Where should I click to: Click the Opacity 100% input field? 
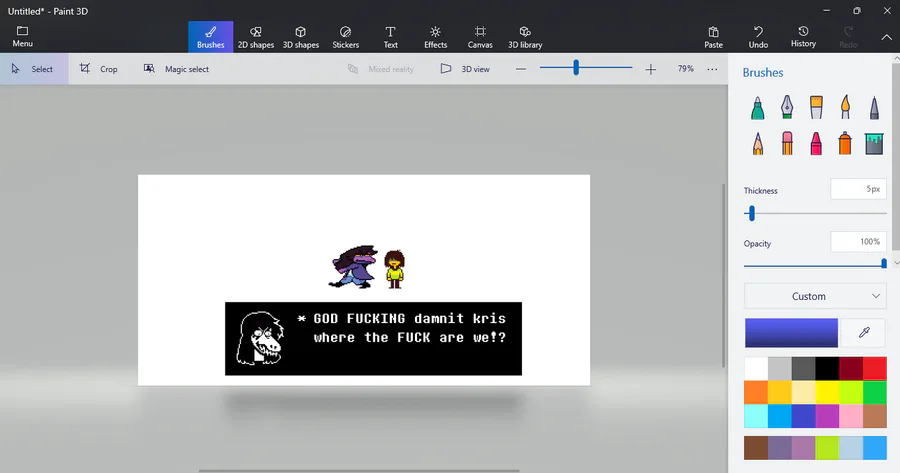[x=858, y=242]
